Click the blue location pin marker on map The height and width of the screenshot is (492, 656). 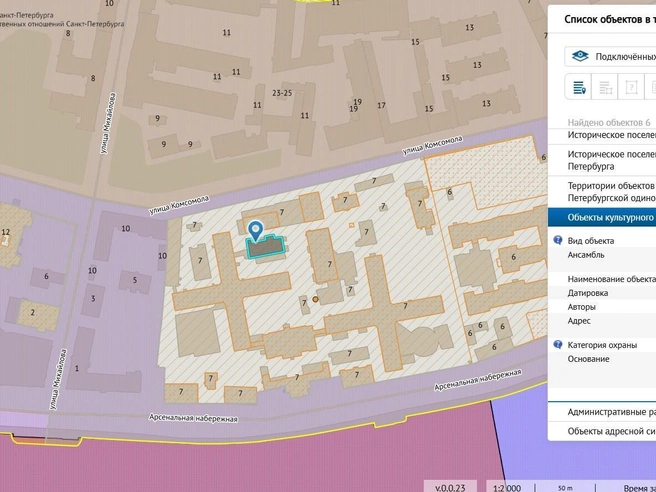255,231
